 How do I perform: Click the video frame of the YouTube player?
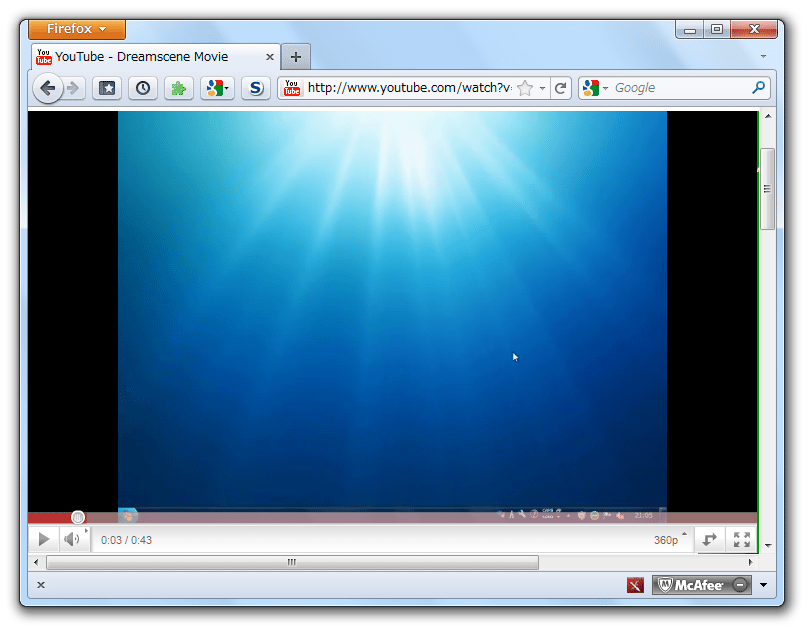click(x=393, y=311)
